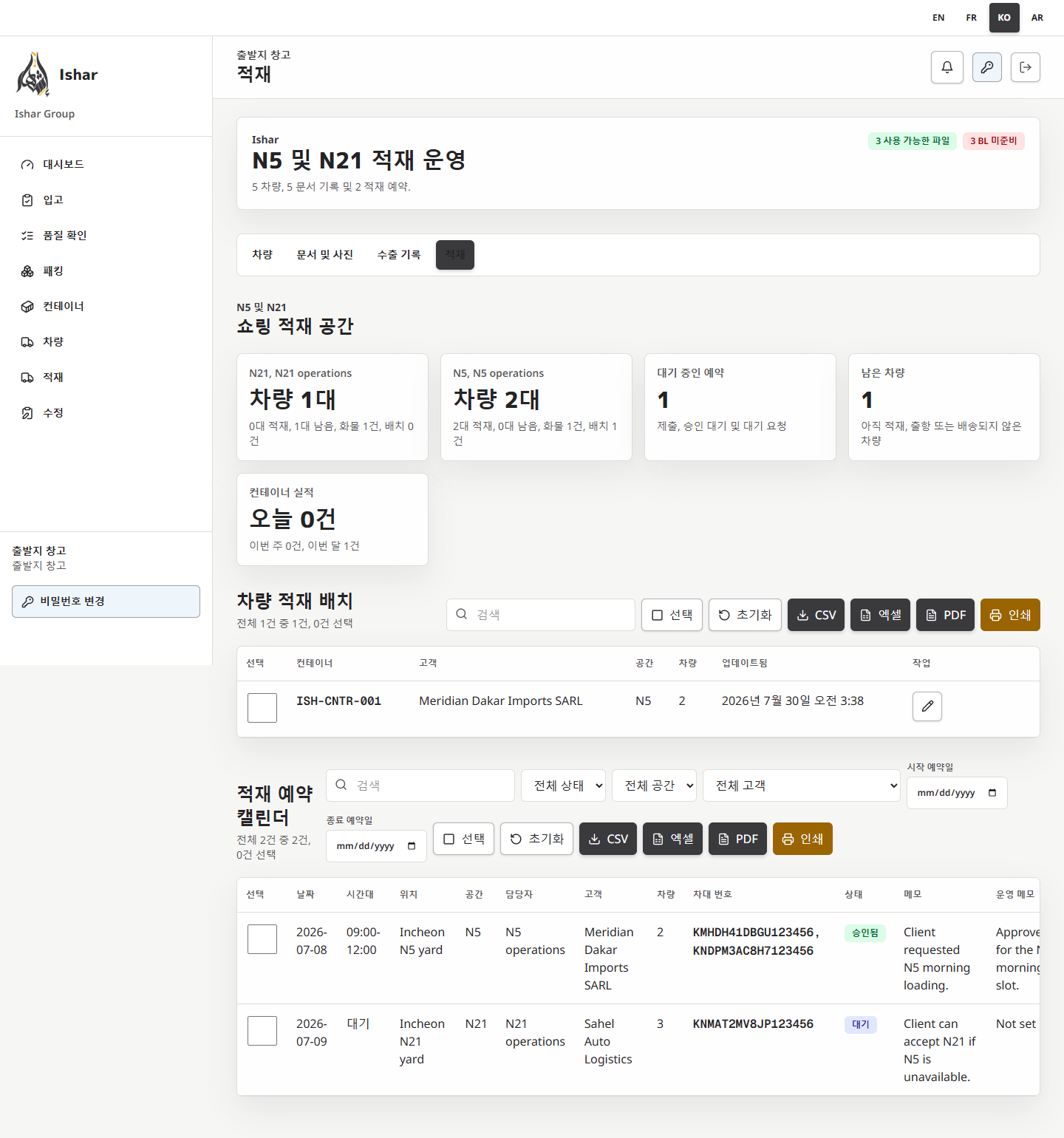Reset 적재 예약 캘린더 filters with 초기화
Screen dimensions: 1064x1138
[x=536, y=839]
